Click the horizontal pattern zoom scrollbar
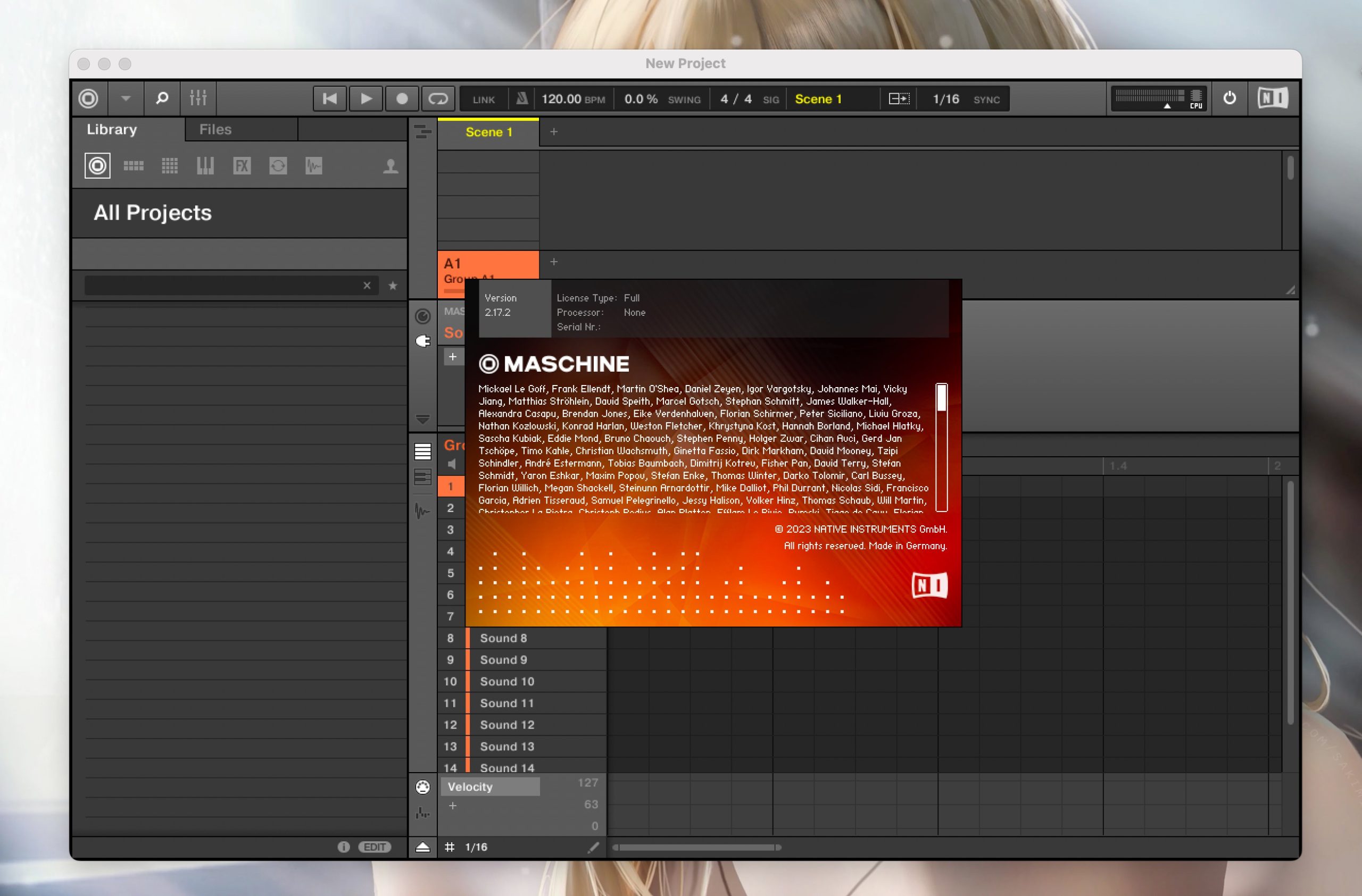Image resolution: width=1362 pixels, height=896 pixels. pyautogui.click(x=697, y=848)
